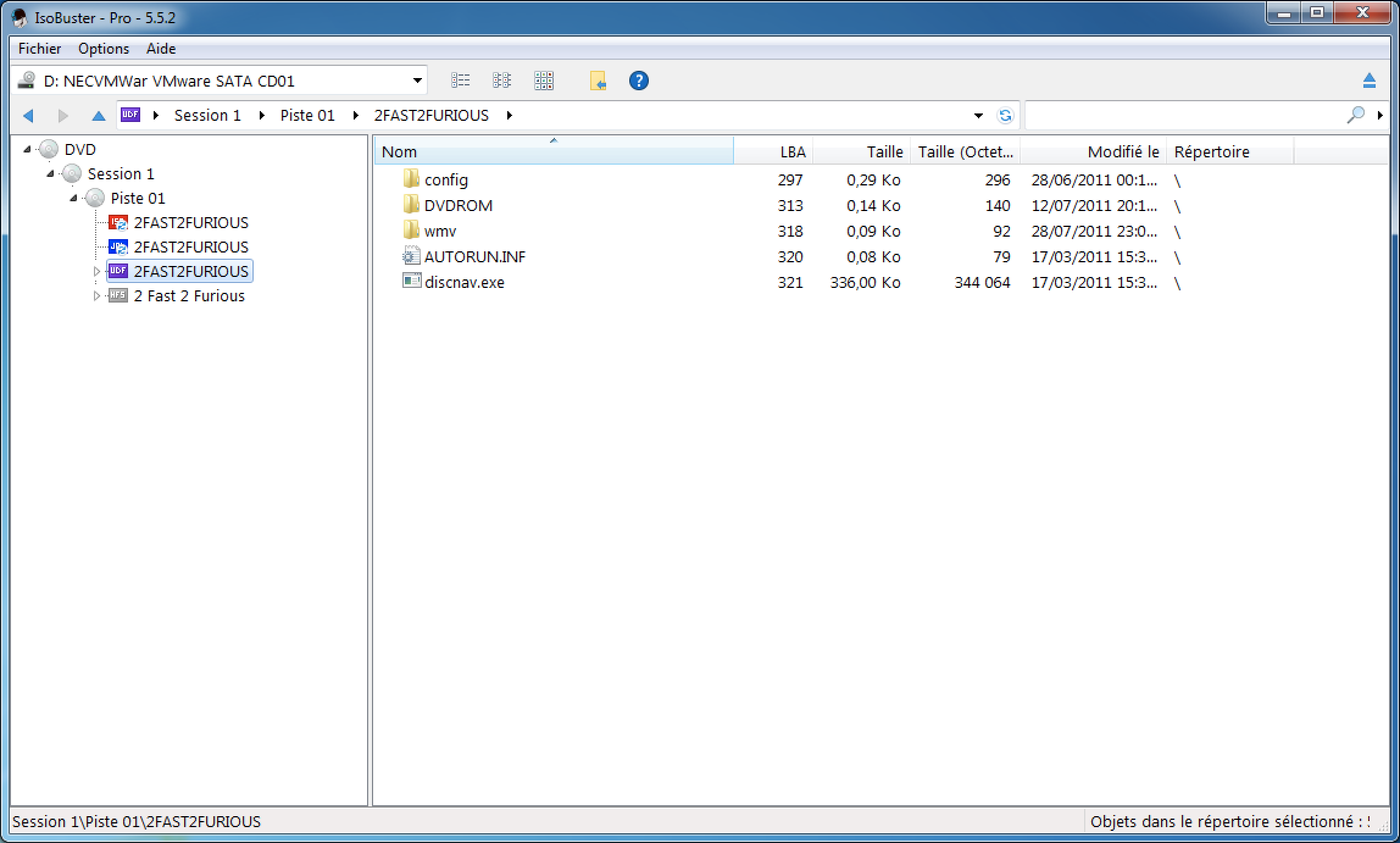Open the Options menu
The height and width of the screenshot is (843, 1400).
tap(104, 49)
